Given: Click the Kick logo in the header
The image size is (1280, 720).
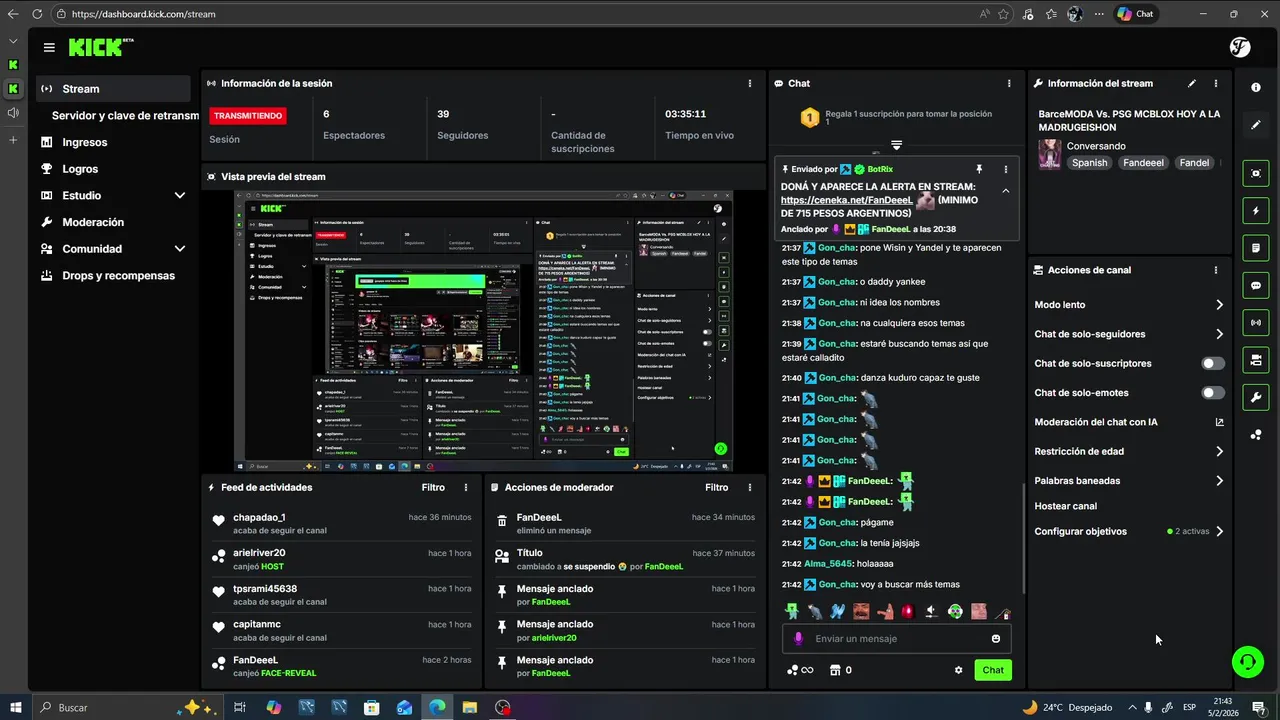Looking at the screenshot, I should point(97,47).
